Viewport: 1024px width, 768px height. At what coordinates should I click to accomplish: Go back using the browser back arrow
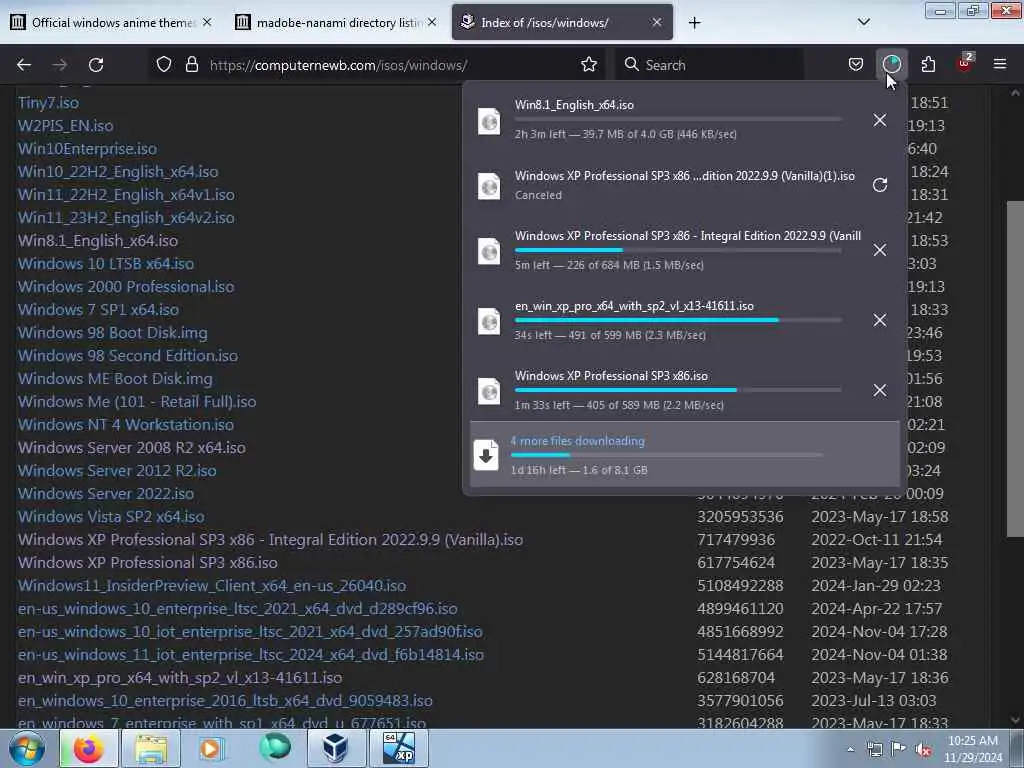click(24, 65)
